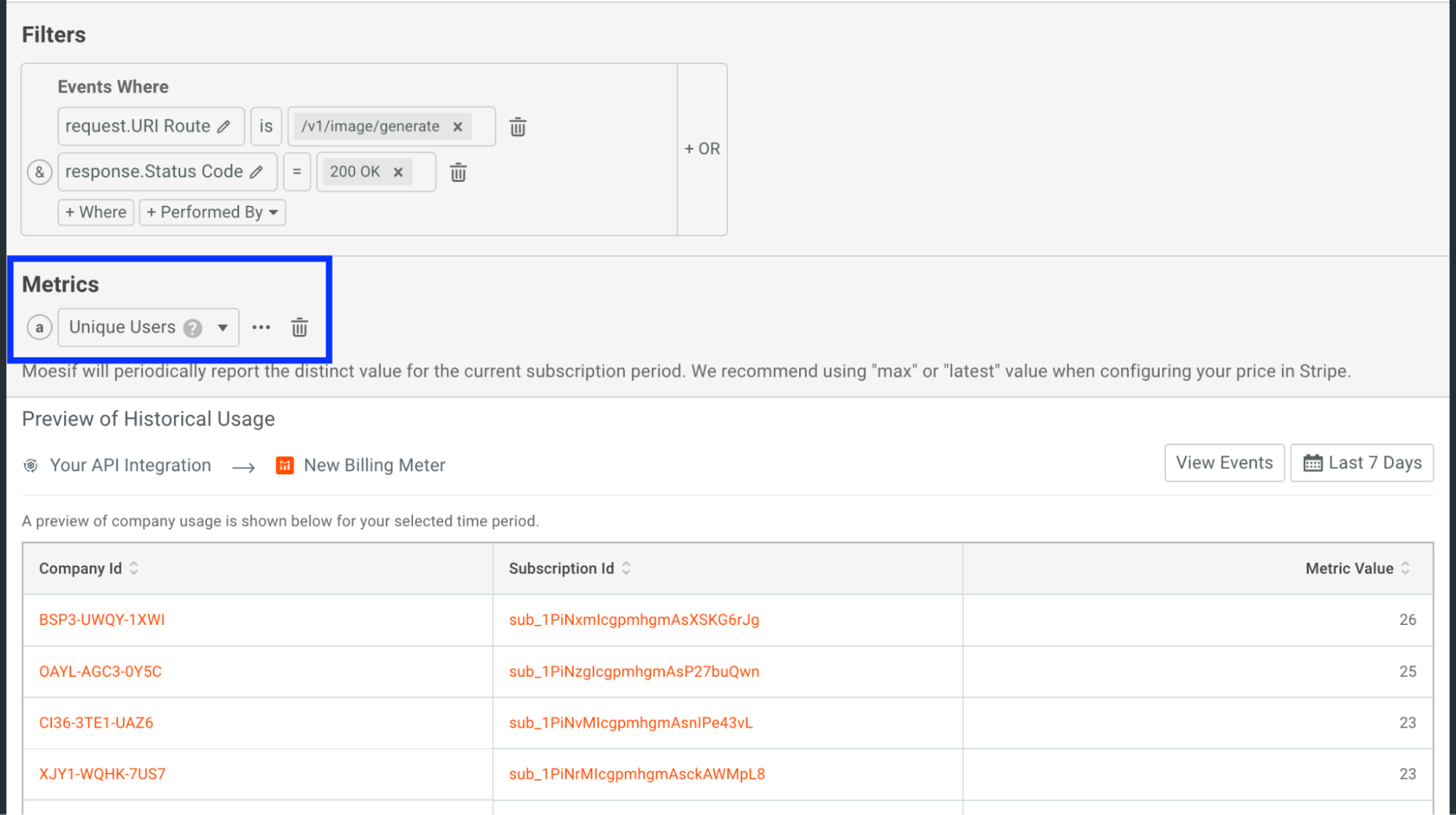This screenshot has height=815, width=1456.
Task: Add an OR filter group
Action: 701,149
